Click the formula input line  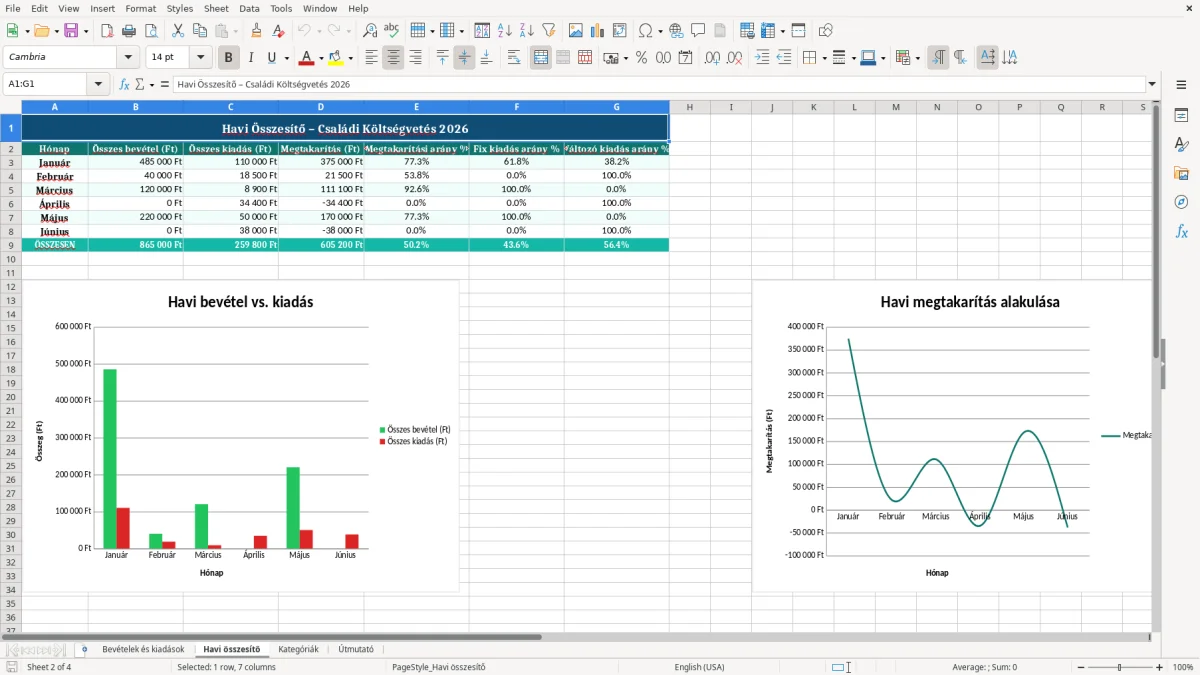(x=658, y=84)
